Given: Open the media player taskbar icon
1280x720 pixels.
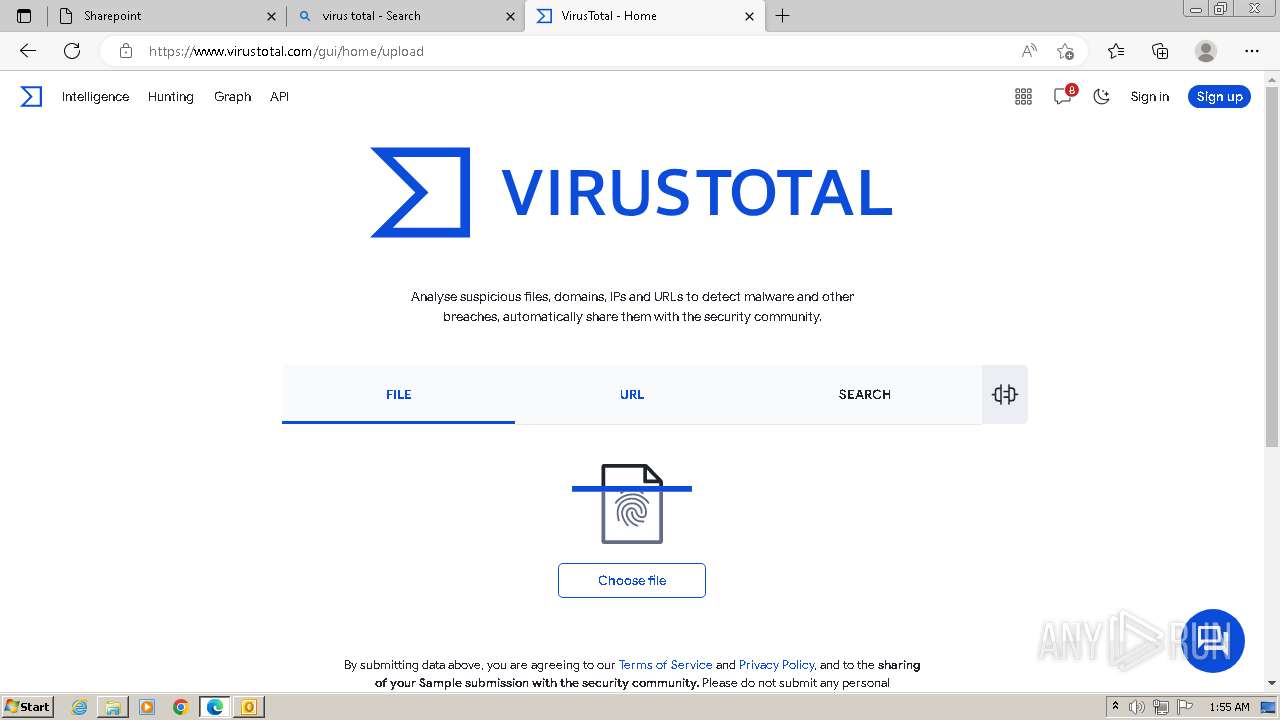Looking at the screenshot, I should click(x=147, y=707).
